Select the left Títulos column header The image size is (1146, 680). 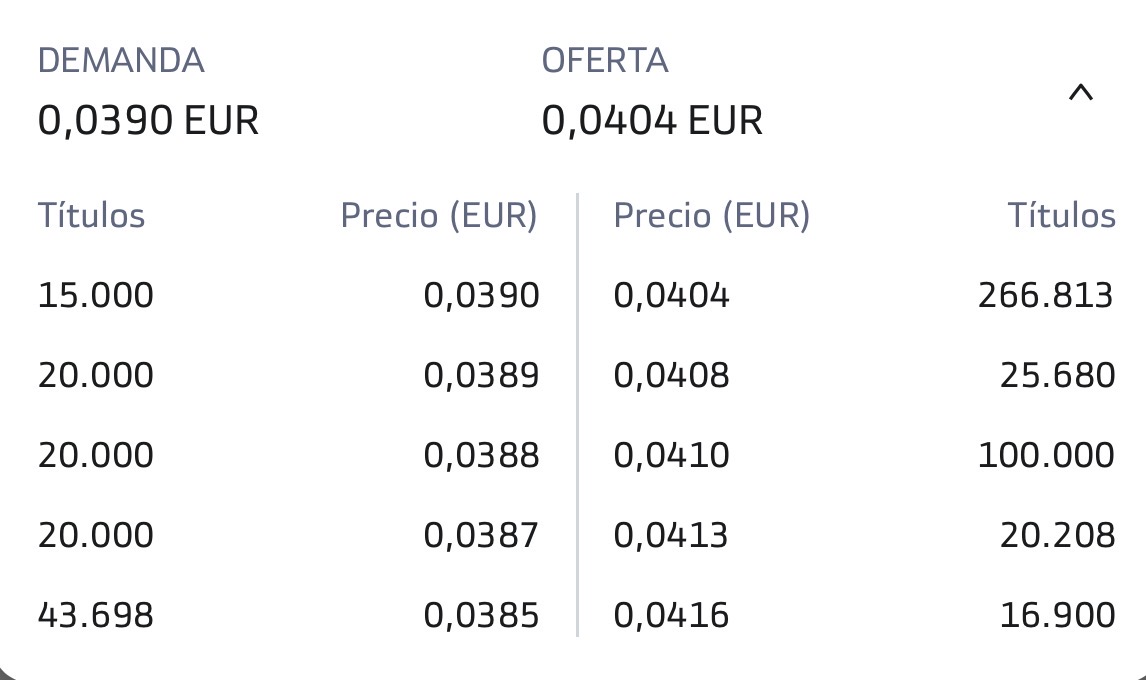pyautogui.click(x=91, y=216)
